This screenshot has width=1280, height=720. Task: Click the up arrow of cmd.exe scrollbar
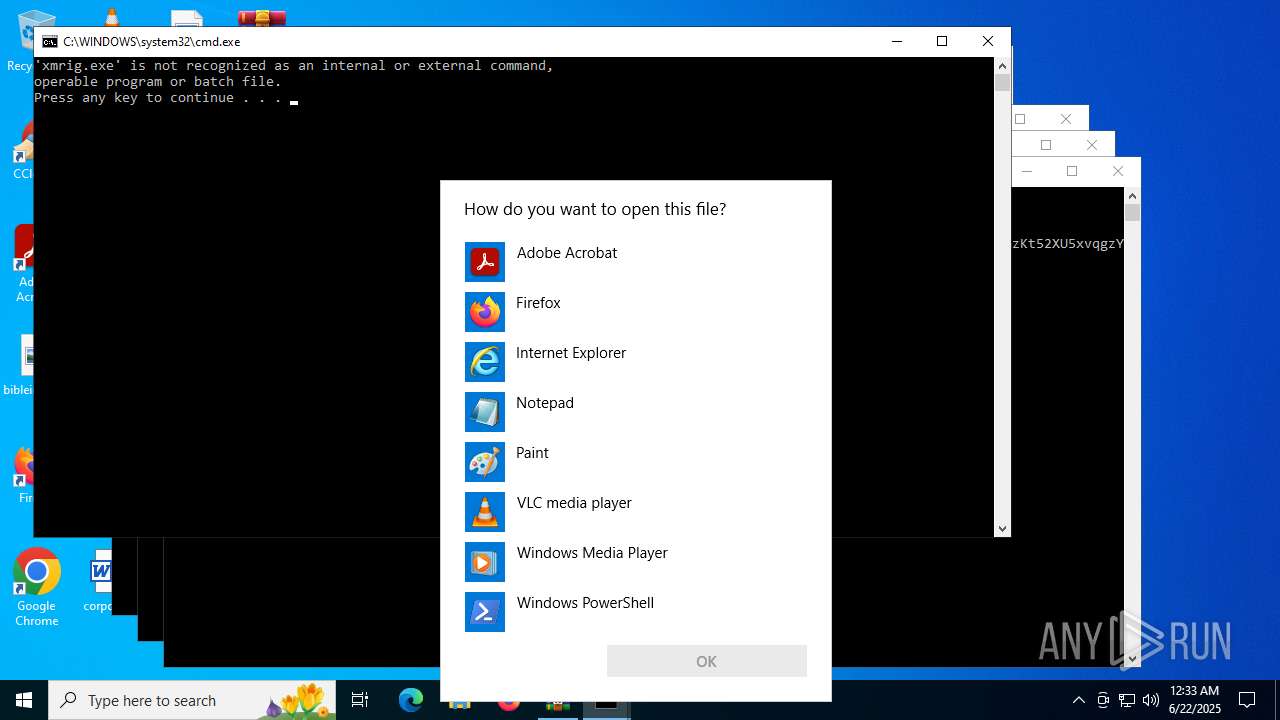point(1002,65)
